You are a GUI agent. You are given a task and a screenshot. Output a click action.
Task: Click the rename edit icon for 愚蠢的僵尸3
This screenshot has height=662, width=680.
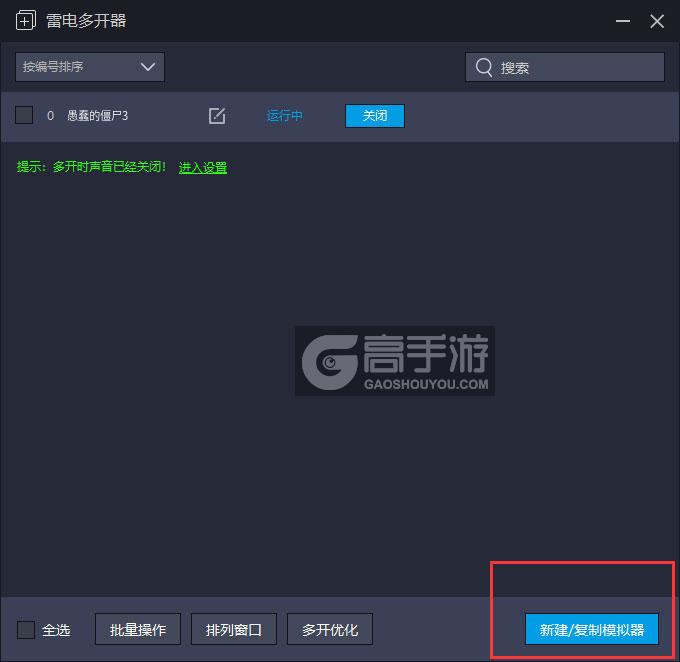(217, 115)
